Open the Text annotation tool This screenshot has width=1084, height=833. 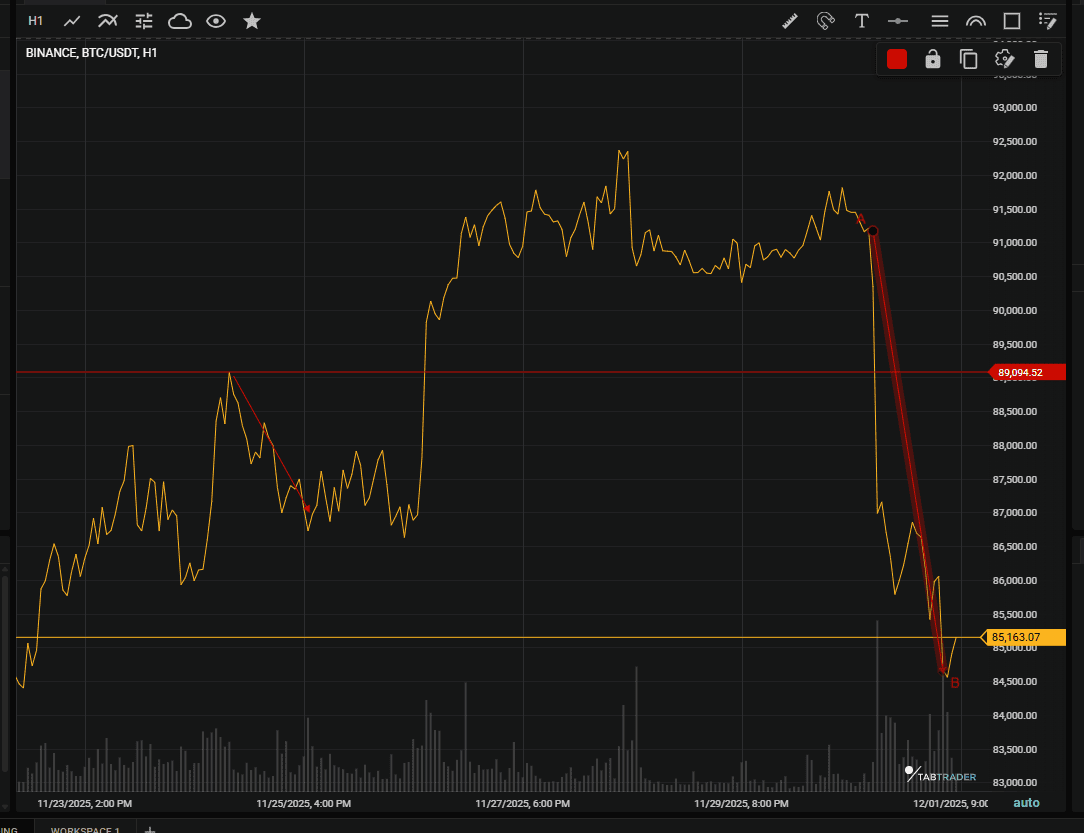[861, 20]
